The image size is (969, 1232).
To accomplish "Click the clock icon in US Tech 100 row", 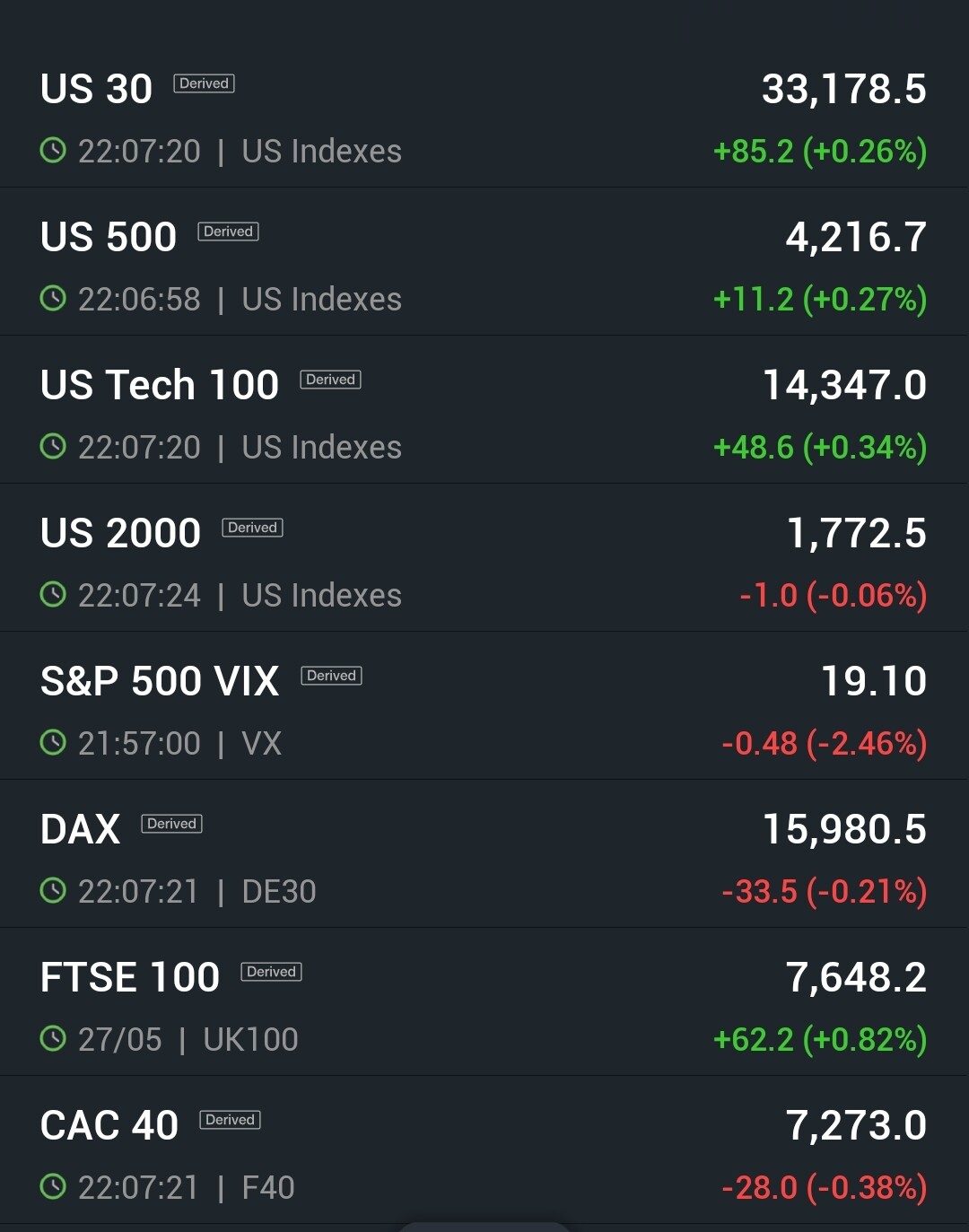I will [x=54, y=447].
